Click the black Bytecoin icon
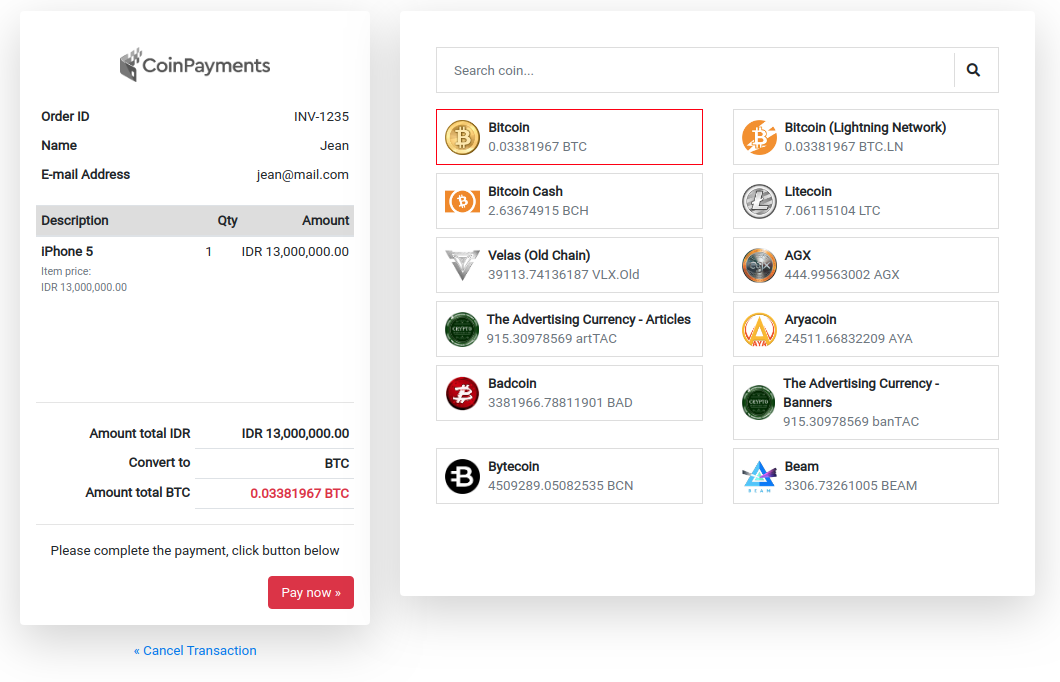1060x682 pixels. pos(462,476)
